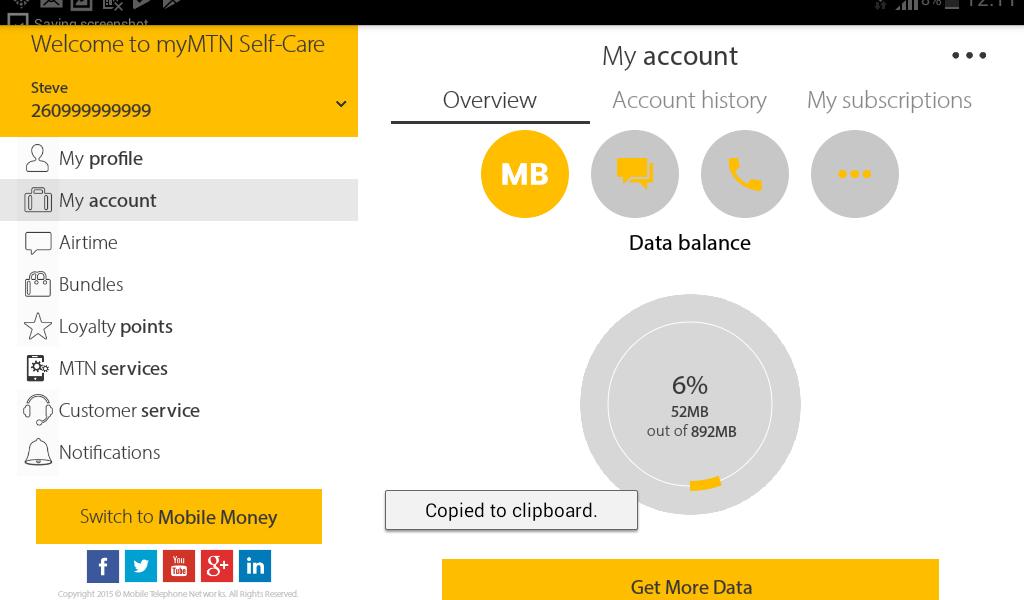The image size is (1024, 600).
Task: Open the My account overflow menu
Action: coord(969,55)
